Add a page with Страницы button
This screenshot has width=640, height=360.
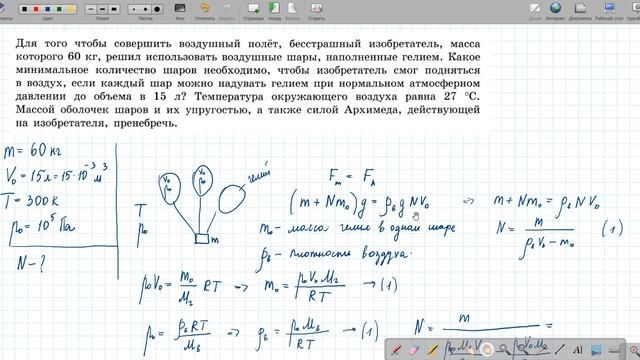pos(253,10)
